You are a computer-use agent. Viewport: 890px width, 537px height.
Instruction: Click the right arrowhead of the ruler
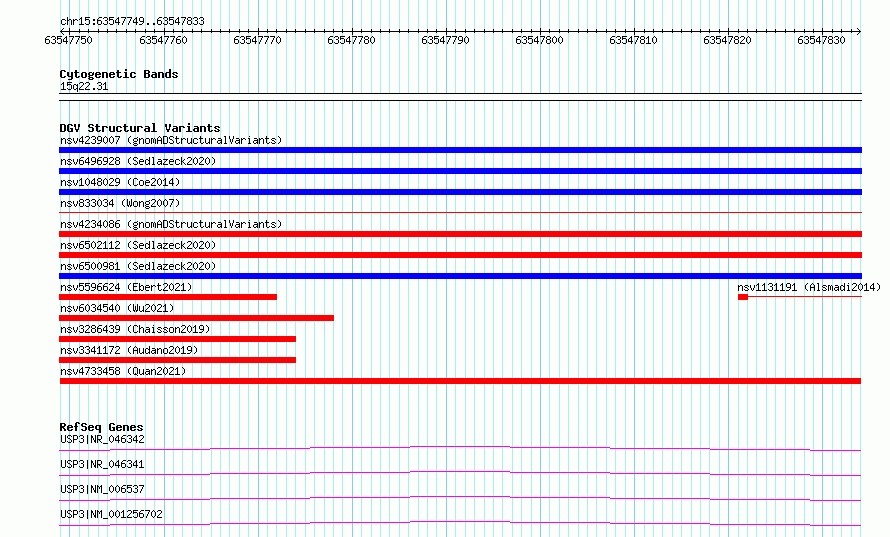(859, 31)
